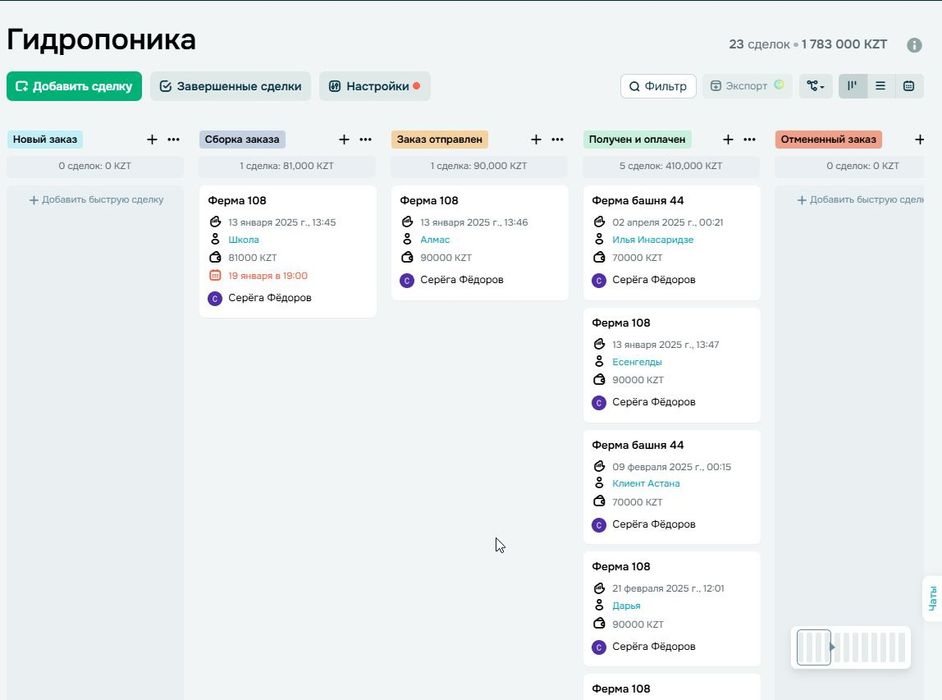Viewport: 942px width, 700px height.
Task: Add a deal to Сборка заказа column
Action: point(344,139)
